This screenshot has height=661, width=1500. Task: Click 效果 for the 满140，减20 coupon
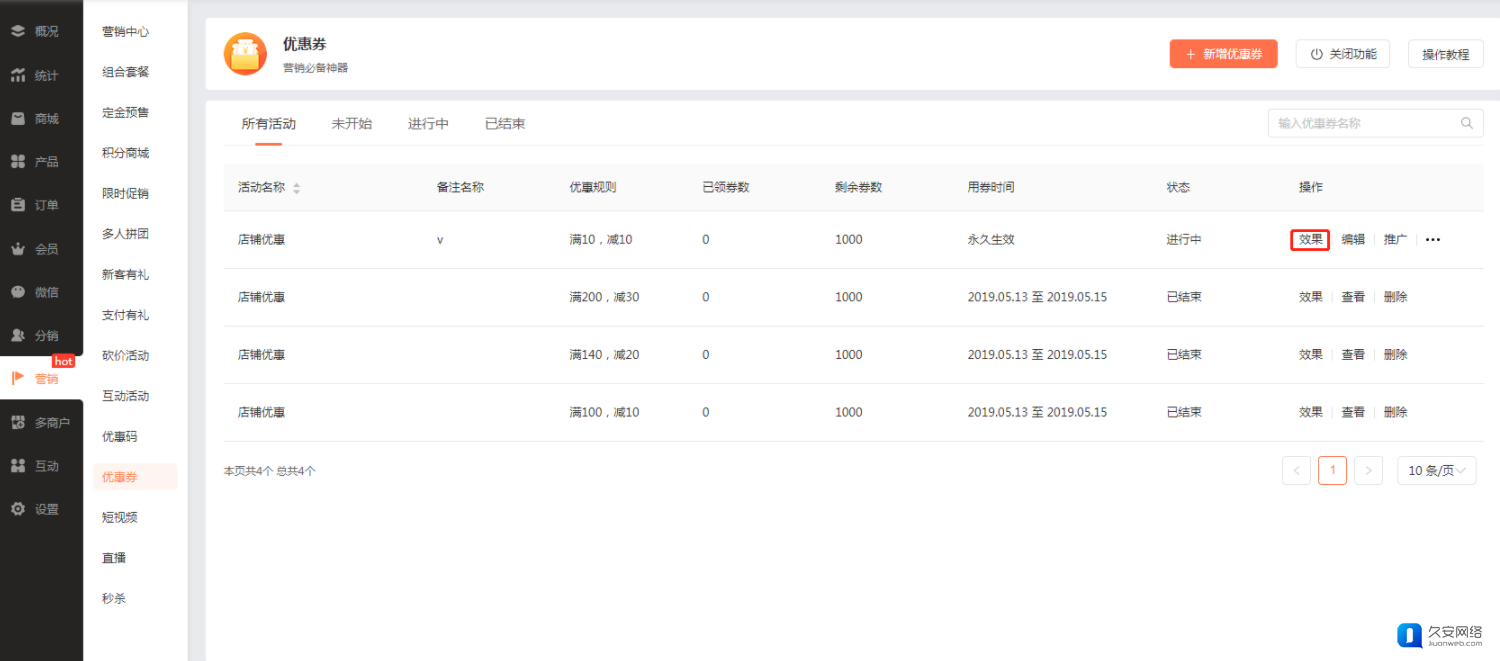(1311, 355)
